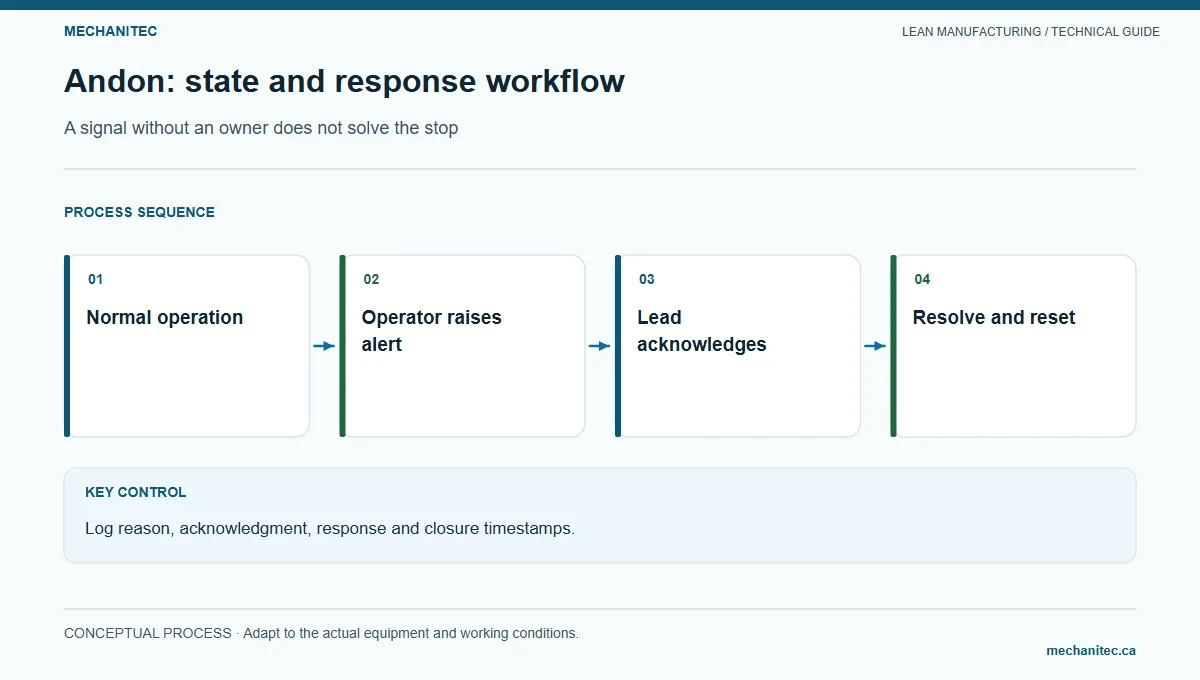
Task: Click the 'KEY CONTROL' heading
Action: coord(135,492)
